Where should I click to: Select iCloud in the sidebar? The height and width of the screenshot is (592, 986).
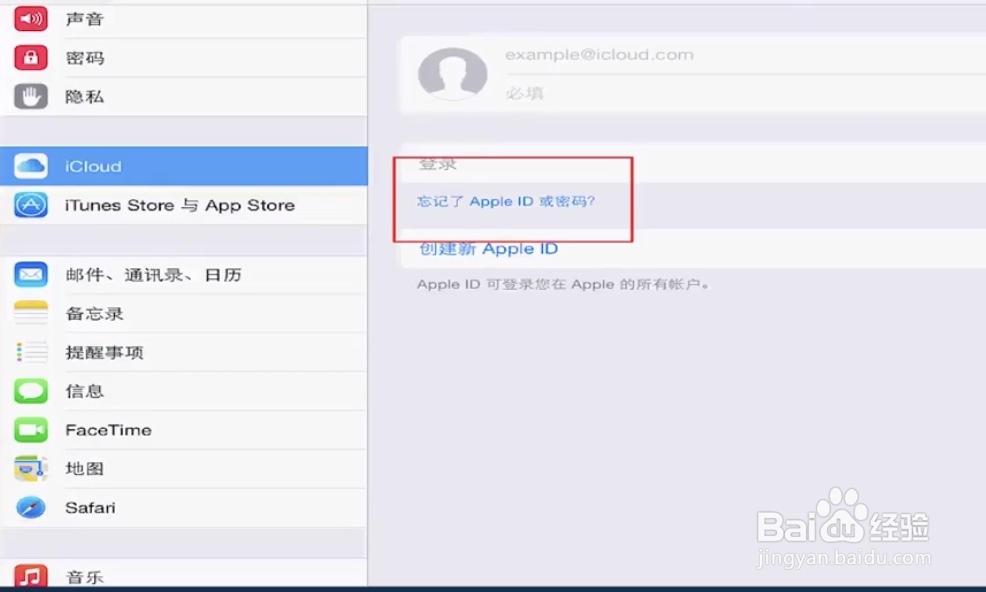pos(184,166)
